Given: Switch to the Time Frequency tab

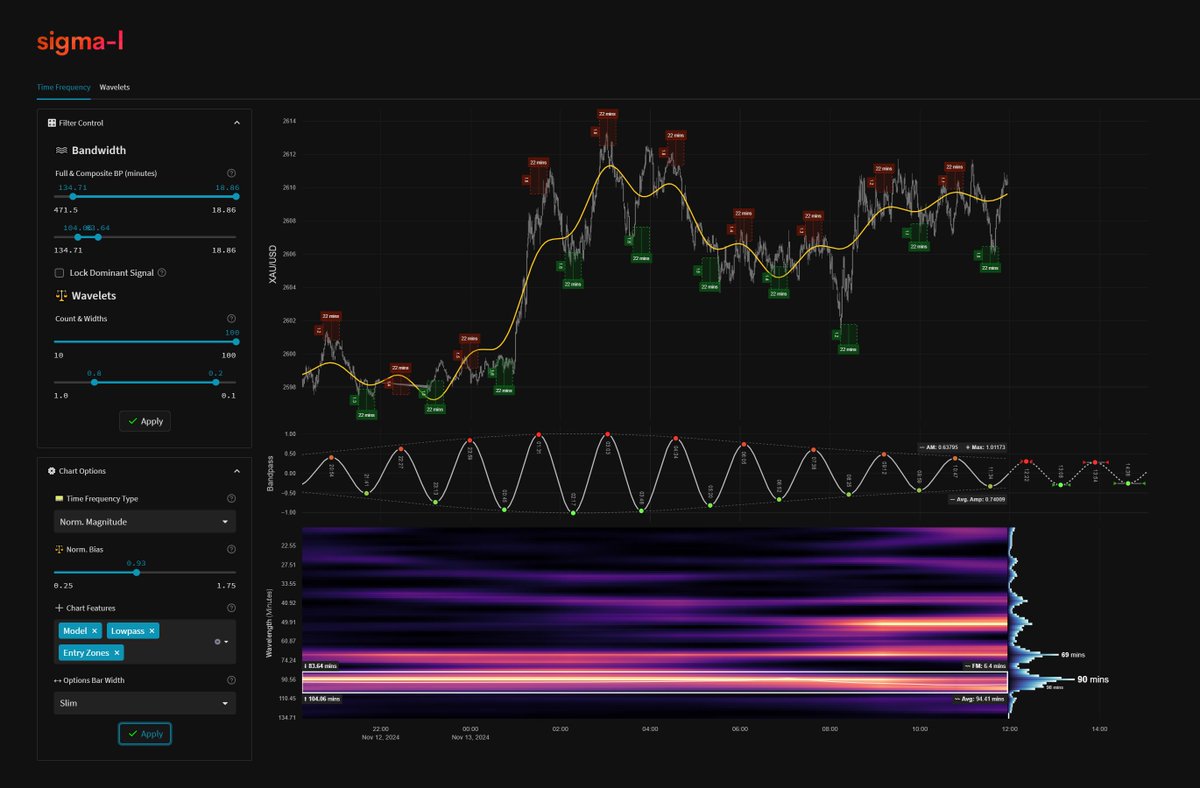Looking at the screenshot, I should click(64, 87).
